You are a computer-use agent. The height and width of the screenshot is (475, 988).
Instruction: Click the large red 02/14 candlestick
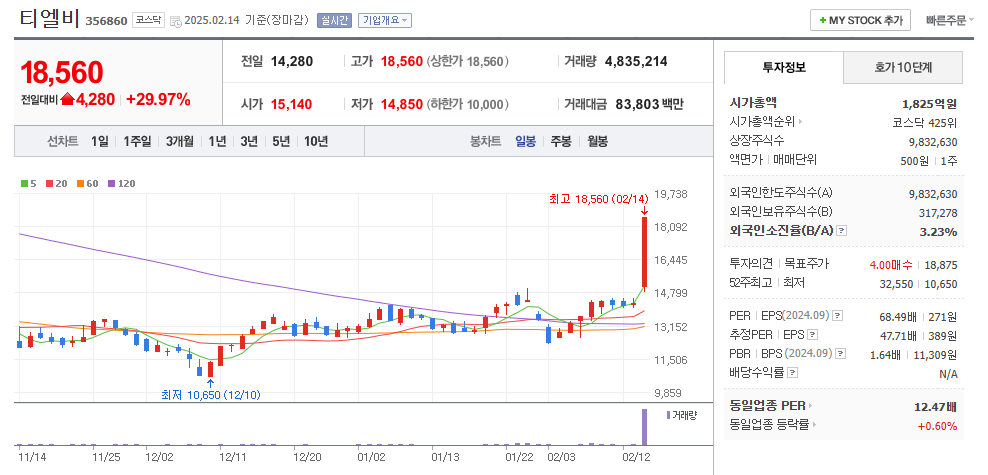[644, 252]
